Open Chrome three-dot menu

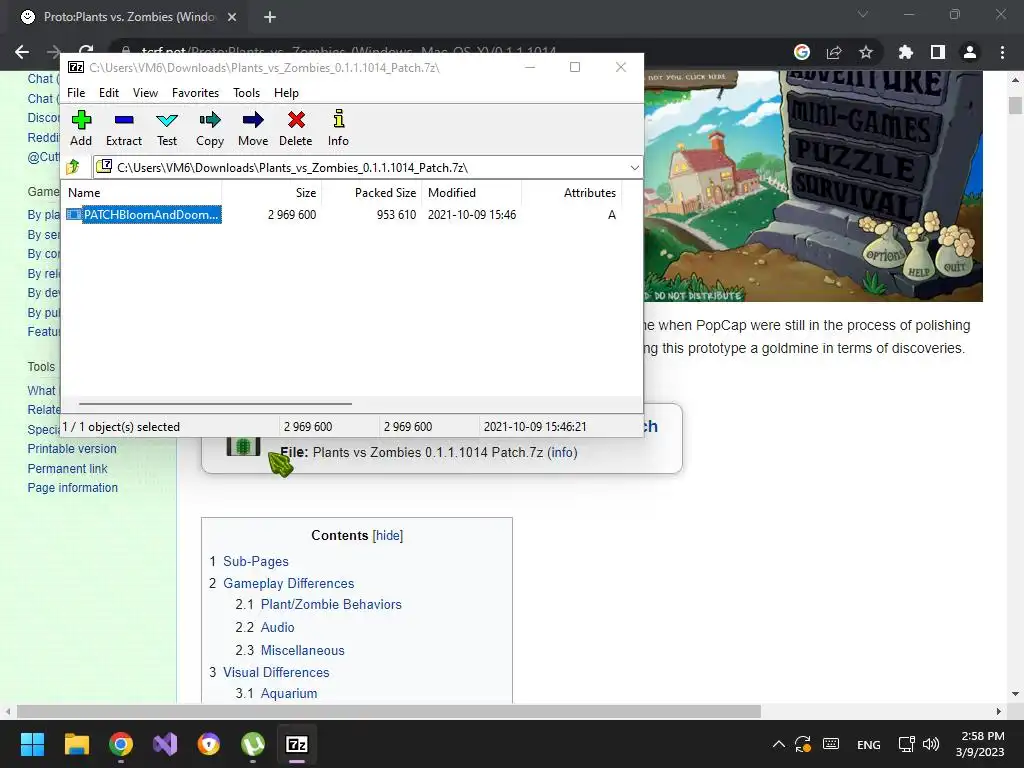click(1002, 52)
